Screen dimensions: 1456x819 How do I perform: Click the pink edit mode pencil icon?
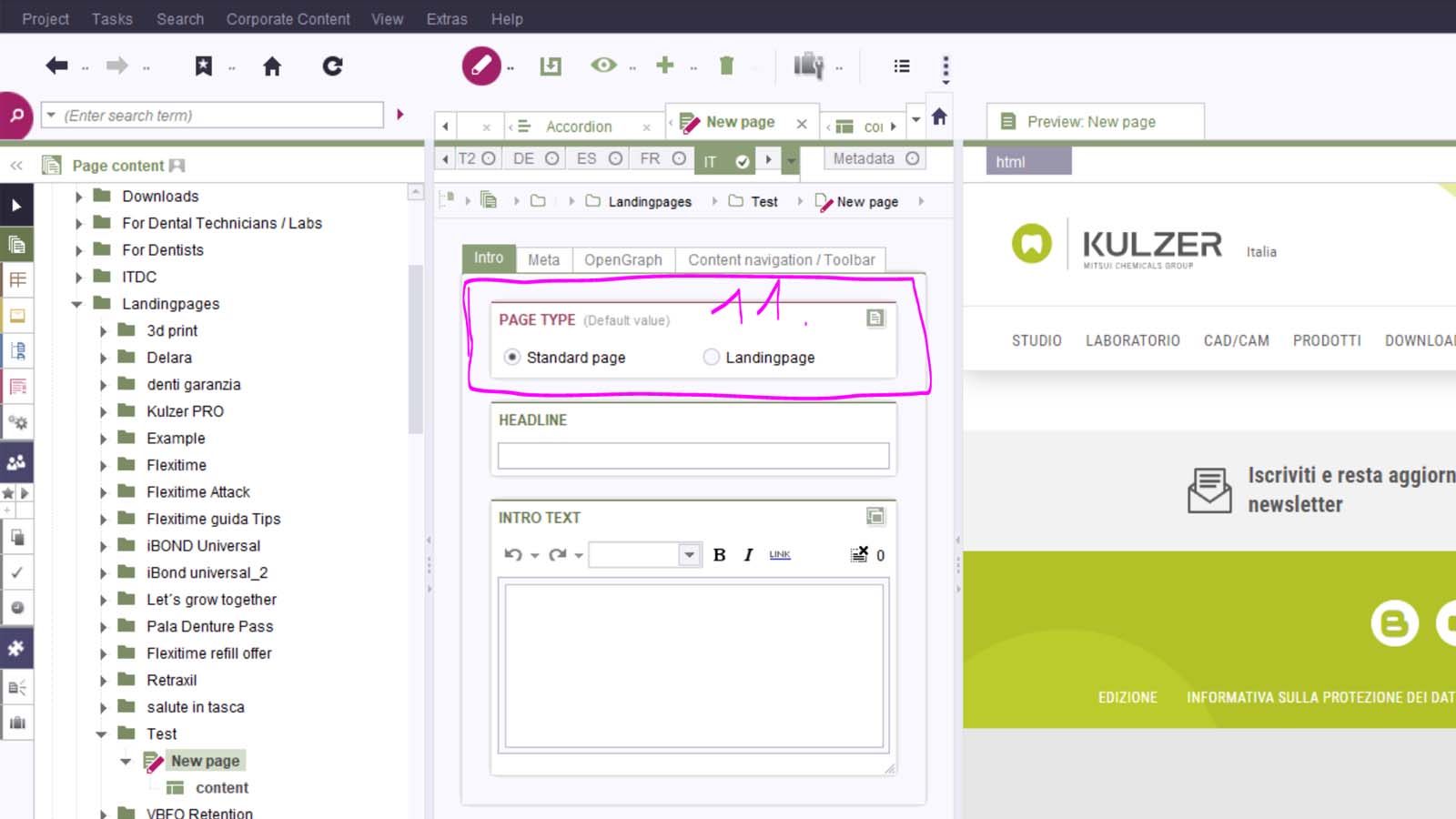(481, 66)
